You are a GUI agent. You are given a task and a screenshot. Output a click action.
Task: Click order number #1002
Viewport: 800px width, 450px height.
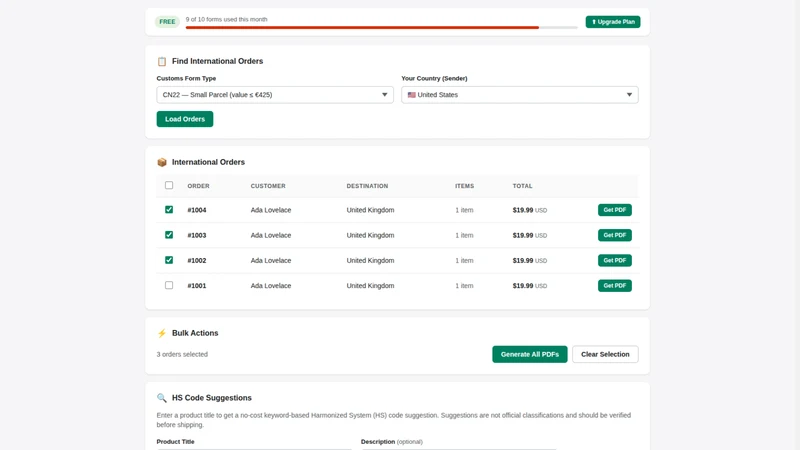pyautogui.click(x=197, y=261)
